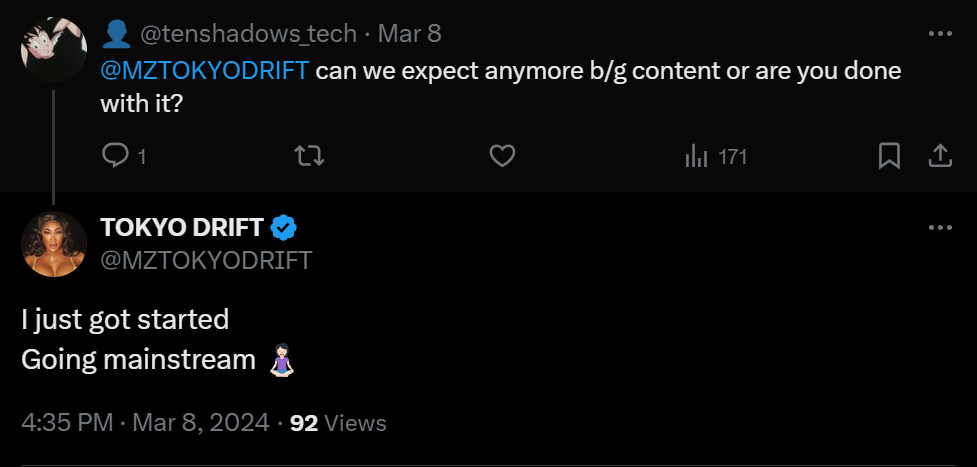
Task: Click the gray @MZTOKYODRIFT handle under name
Action: (x=206, y=260)
